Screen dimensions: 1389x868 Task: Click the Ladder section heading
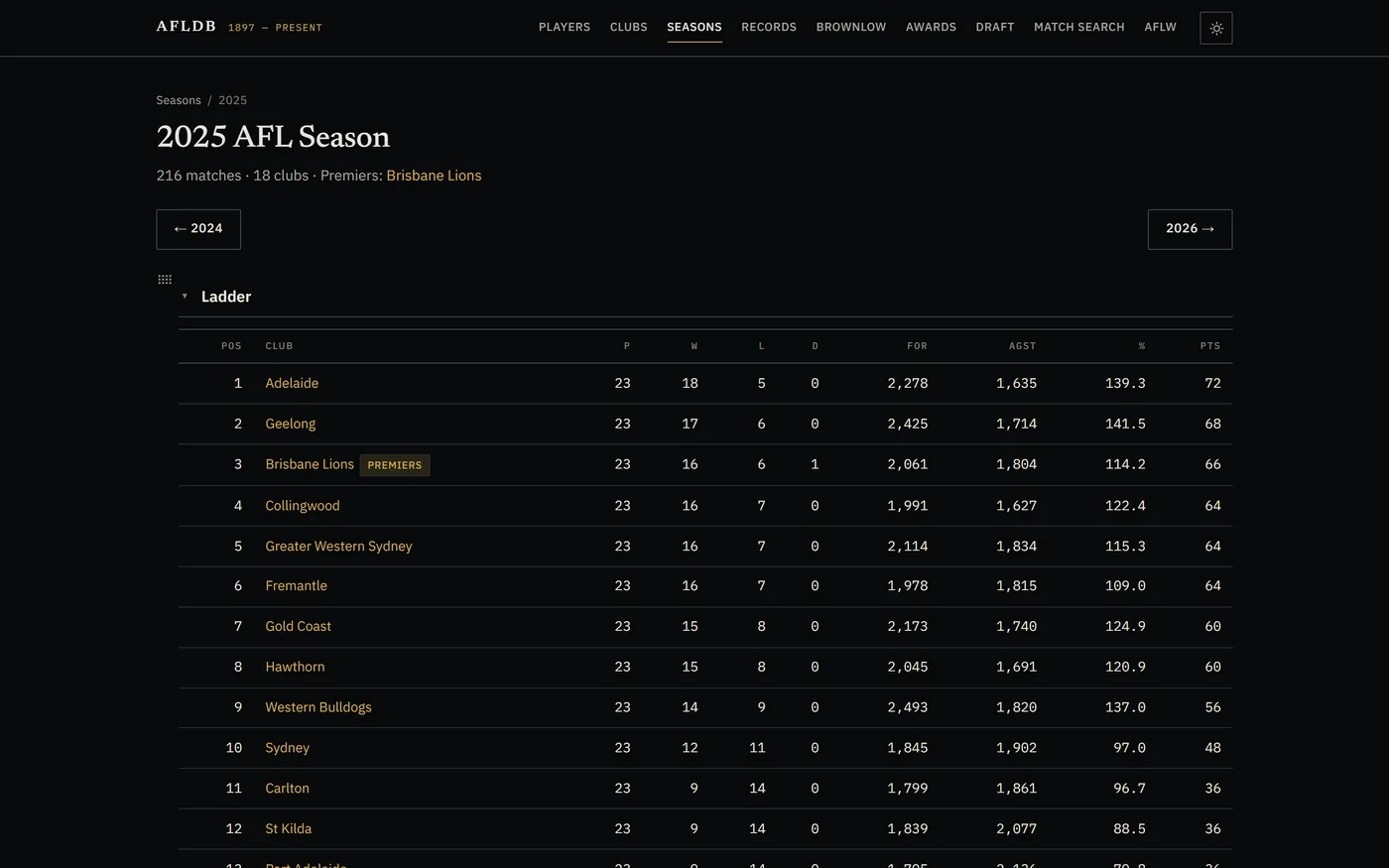[x=226, y=297]
